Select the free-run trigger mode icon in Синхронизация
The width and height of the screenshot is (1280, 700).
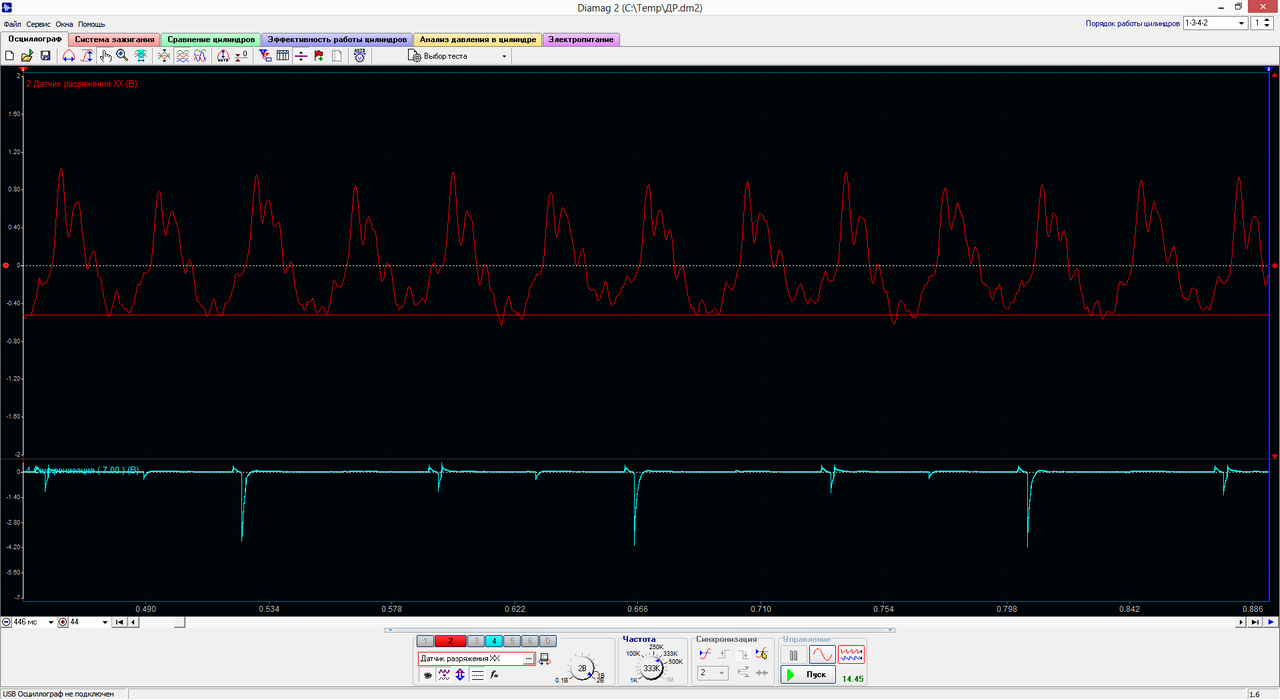[706, 655]
